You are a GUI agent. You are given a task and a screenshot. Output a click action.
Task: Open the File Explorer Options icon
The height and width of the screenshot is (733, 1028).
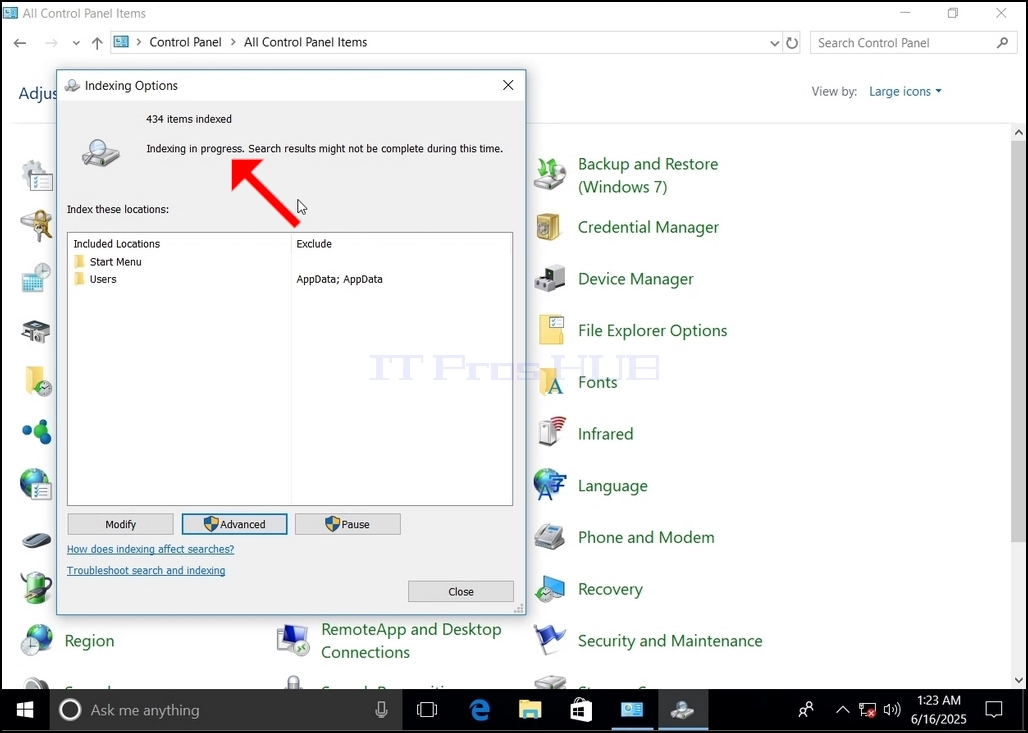tap(551, 330)
